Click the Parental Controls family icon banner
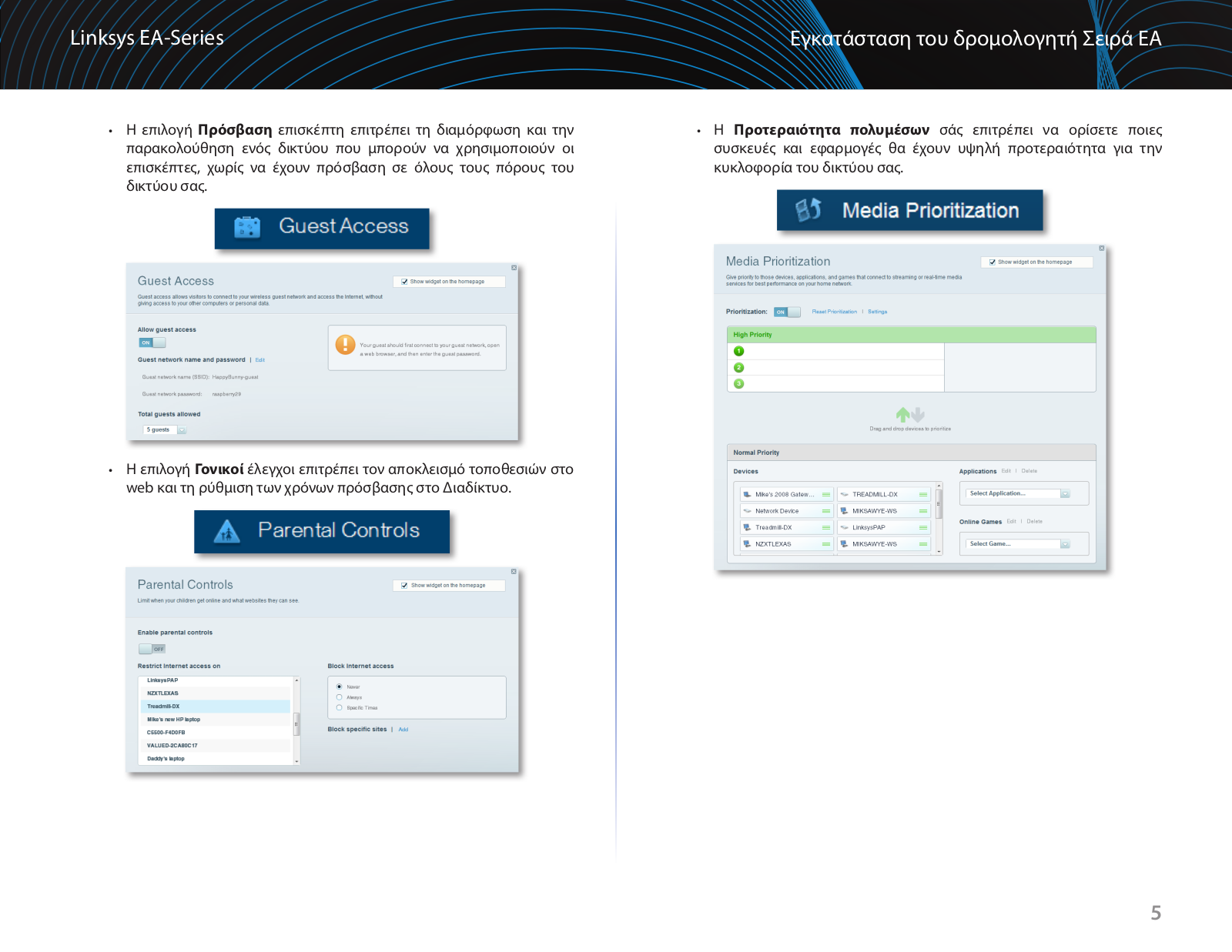The height and width of the screenshot is (952, 1232). click(321, 532)
